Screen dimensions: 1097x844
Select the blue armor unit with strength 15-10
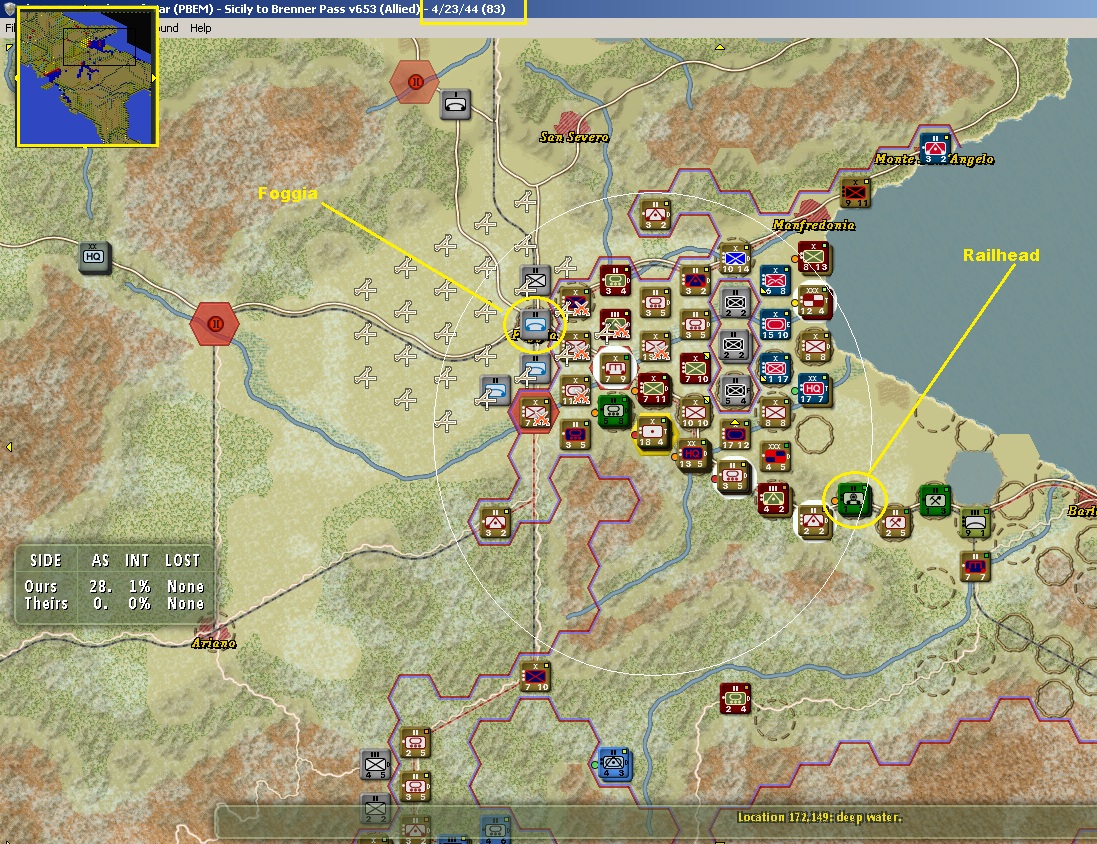774,325
